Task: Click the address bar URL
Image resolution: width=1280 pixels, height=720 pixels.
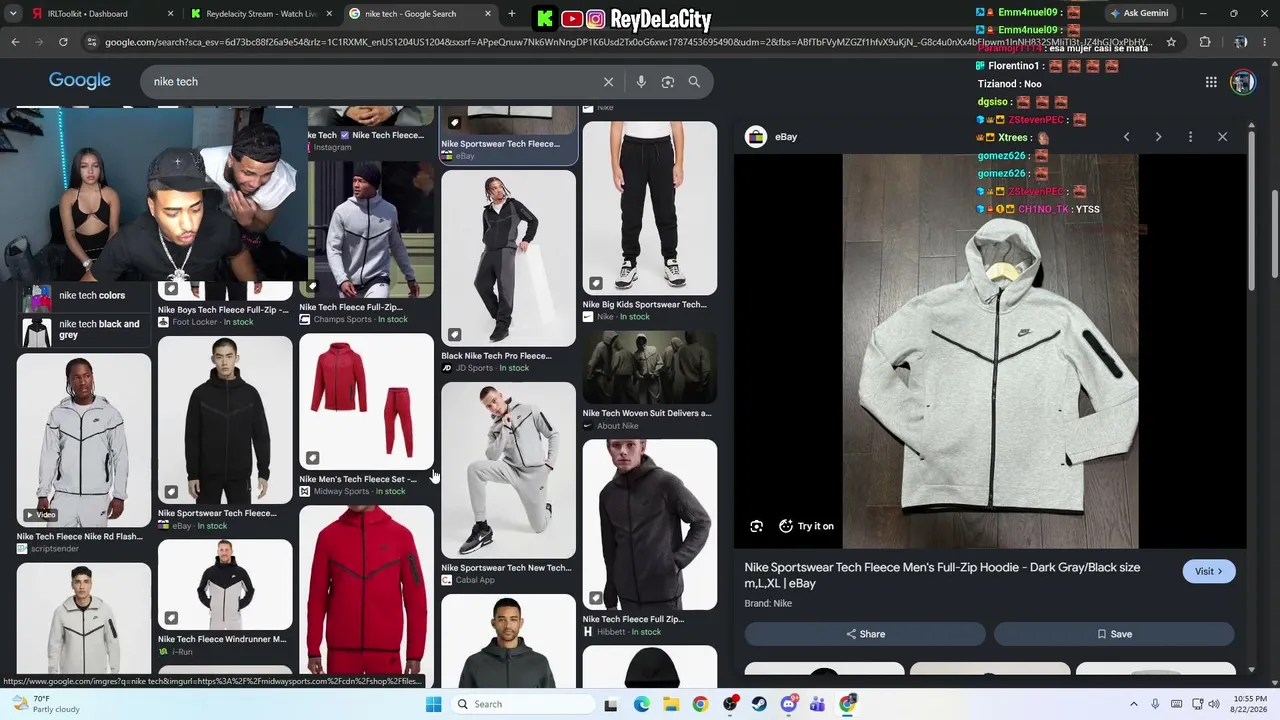Action: (628, 42)
